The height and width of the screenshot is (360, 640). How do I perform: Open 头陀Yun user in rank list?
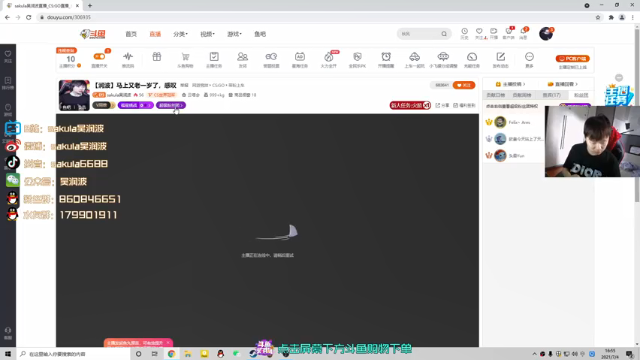(516, 156)
